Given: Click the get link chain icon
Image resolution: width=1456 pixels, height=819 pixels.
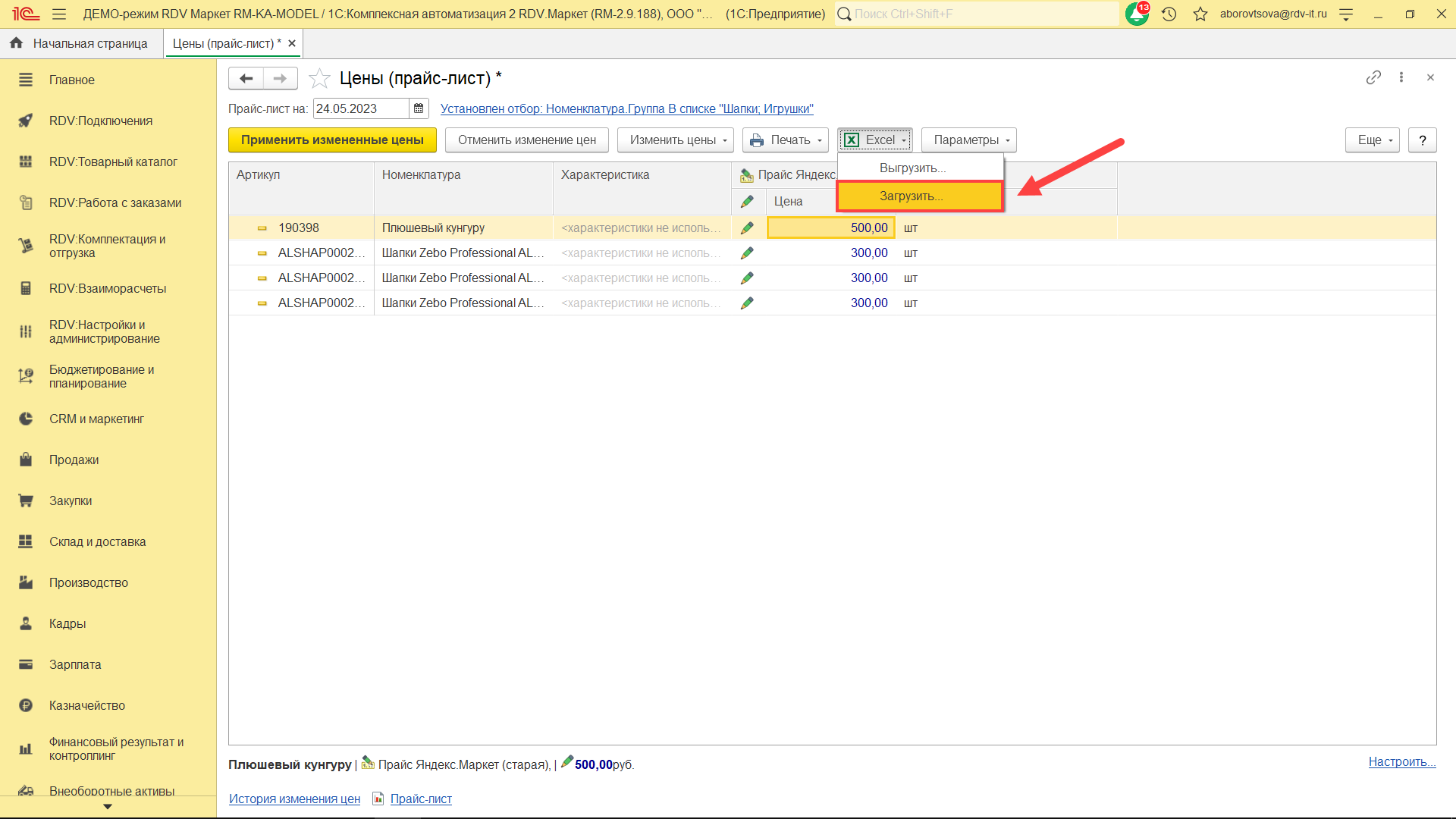Looking at the screenshot, I should pos(1373,77).
